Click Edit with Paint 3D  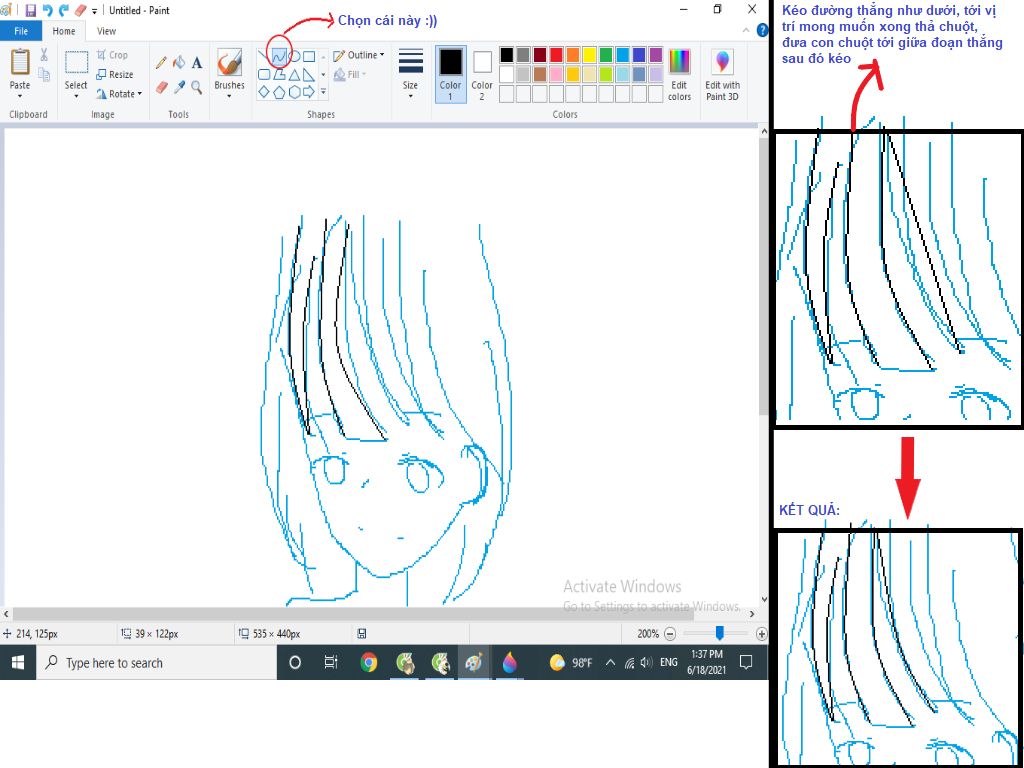[722, 74]
